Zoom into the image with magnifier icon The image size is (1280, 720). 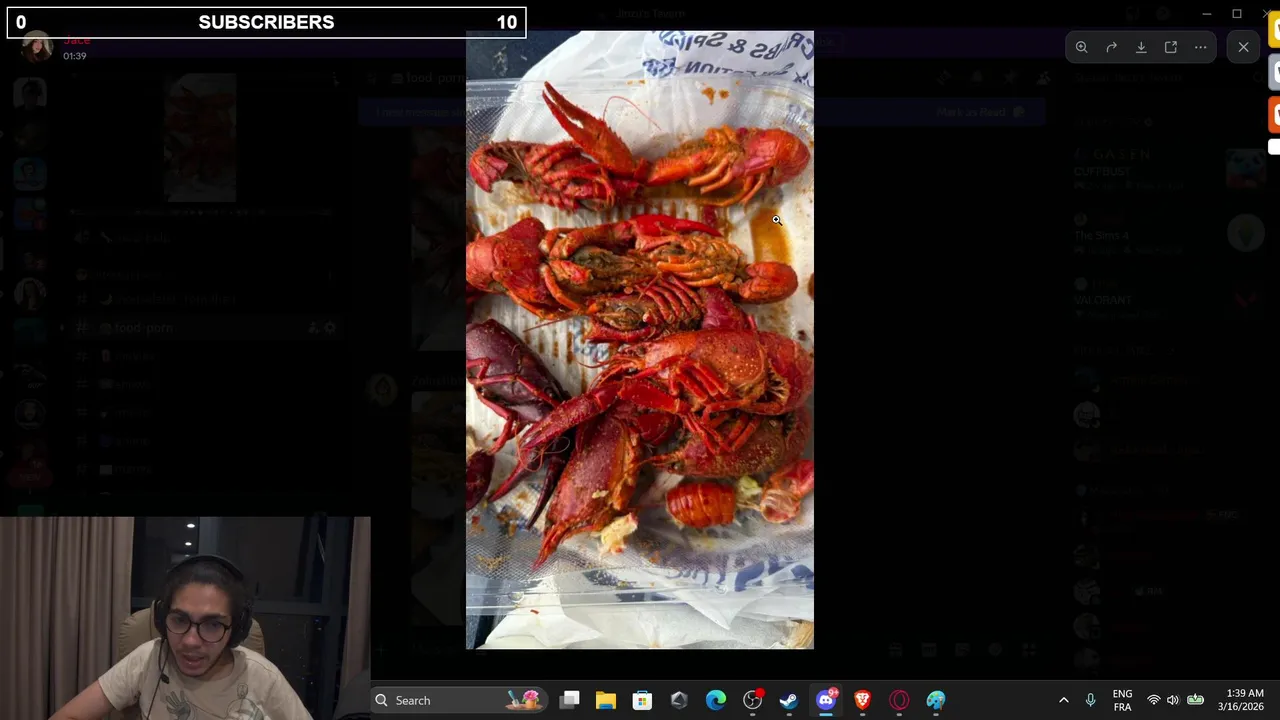point(1081,47)
